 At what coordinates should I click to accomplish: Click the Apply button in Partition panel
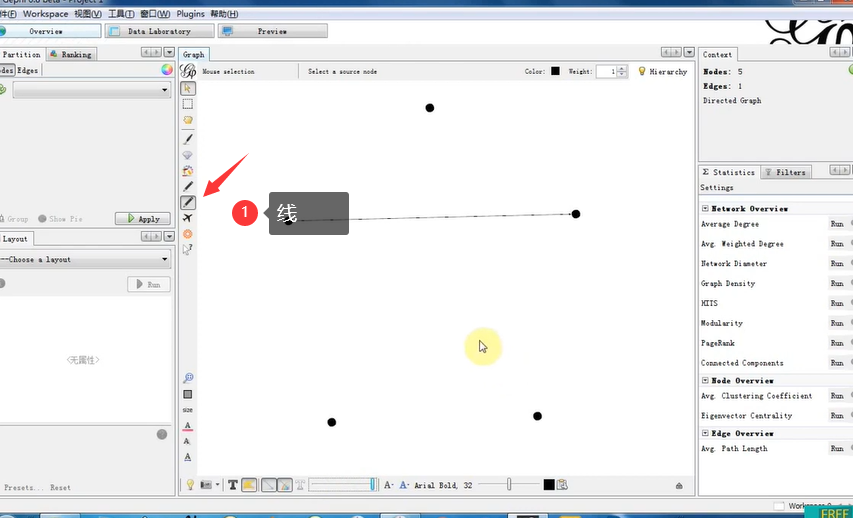click(143, 219)
